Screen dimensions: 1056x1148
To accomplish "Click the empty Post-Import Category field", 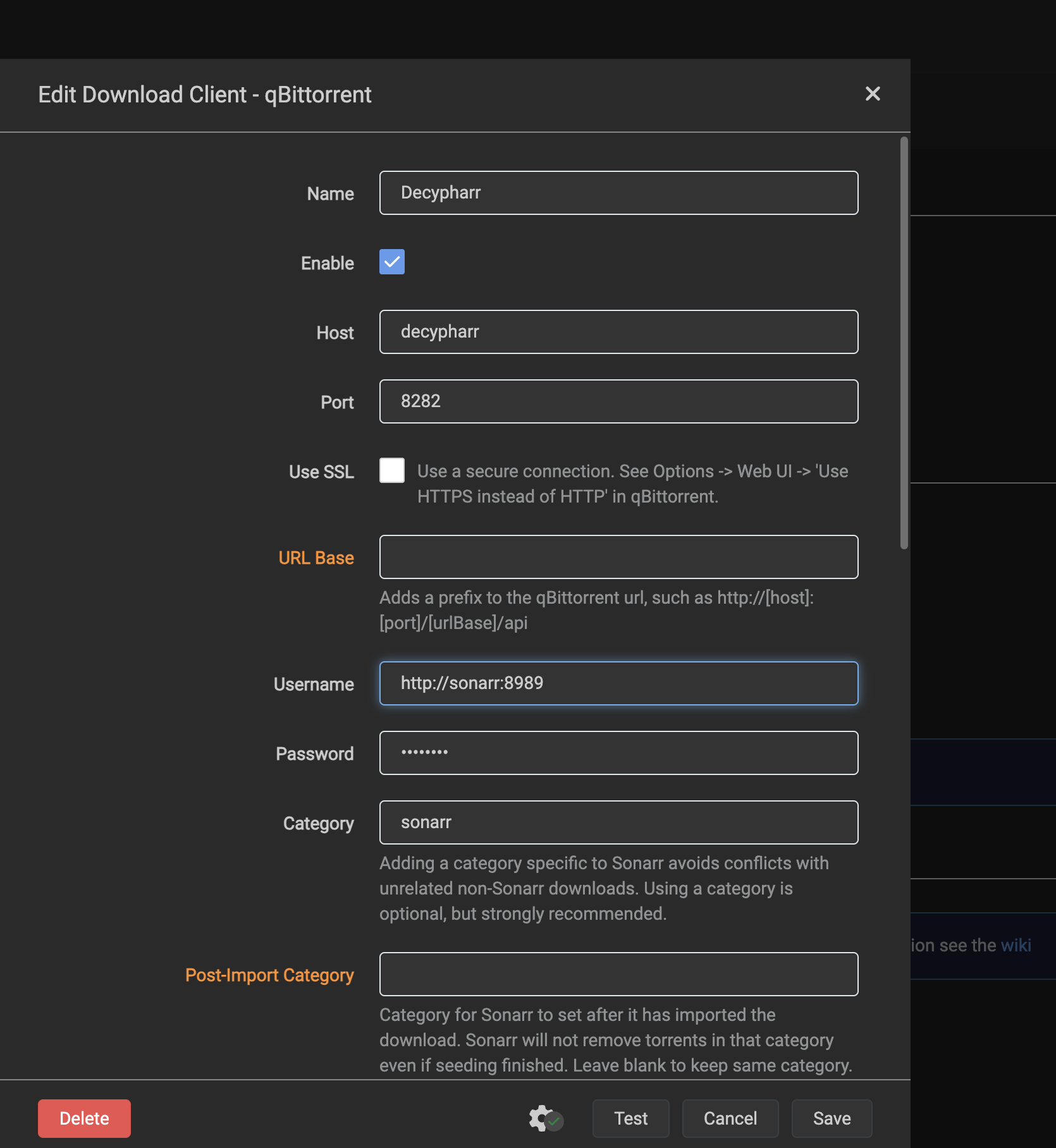I will [x=618, y=974].
